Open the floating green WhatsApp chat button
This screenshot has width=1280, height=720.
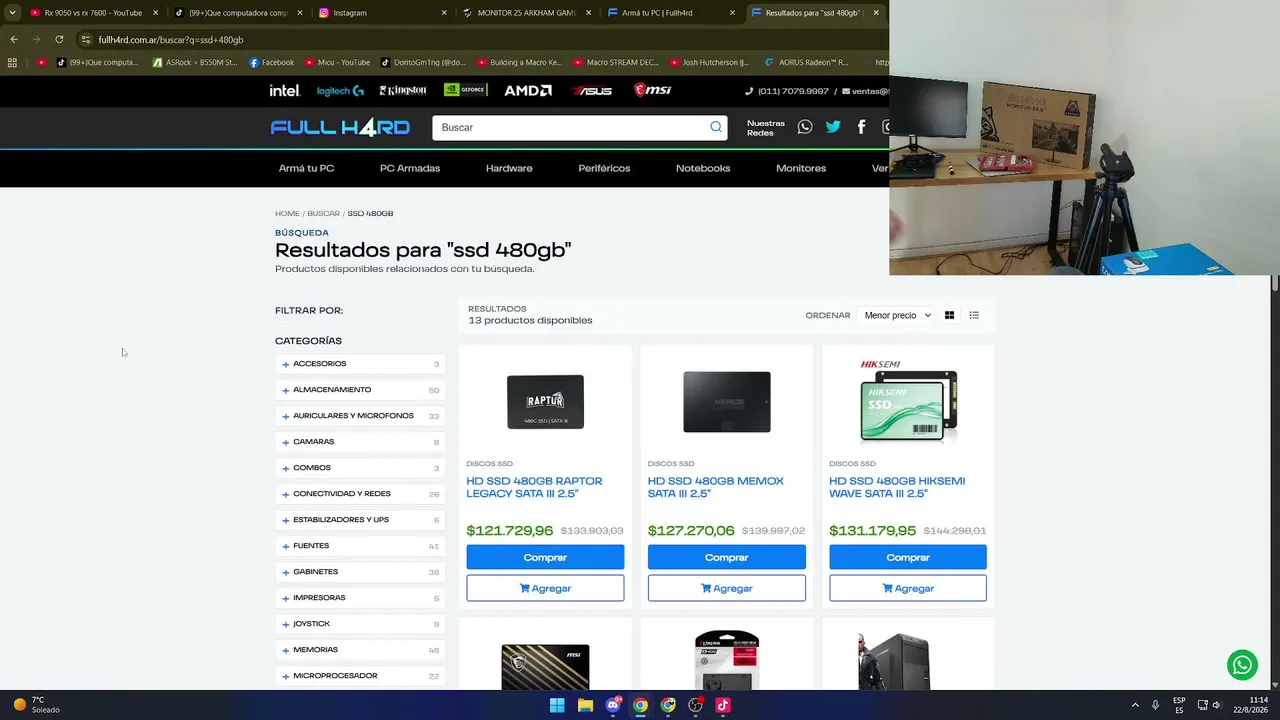point(1242,665)
